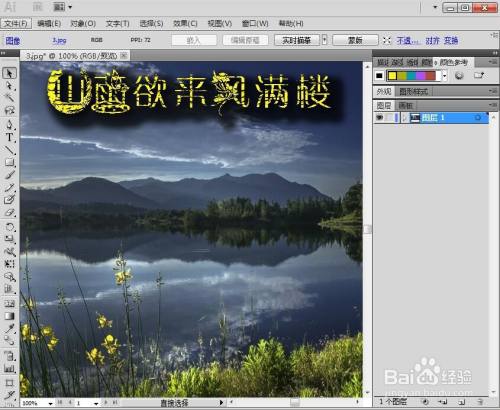
Task: Click the transform icon beside 不透 link
Action: click(387, 41)
